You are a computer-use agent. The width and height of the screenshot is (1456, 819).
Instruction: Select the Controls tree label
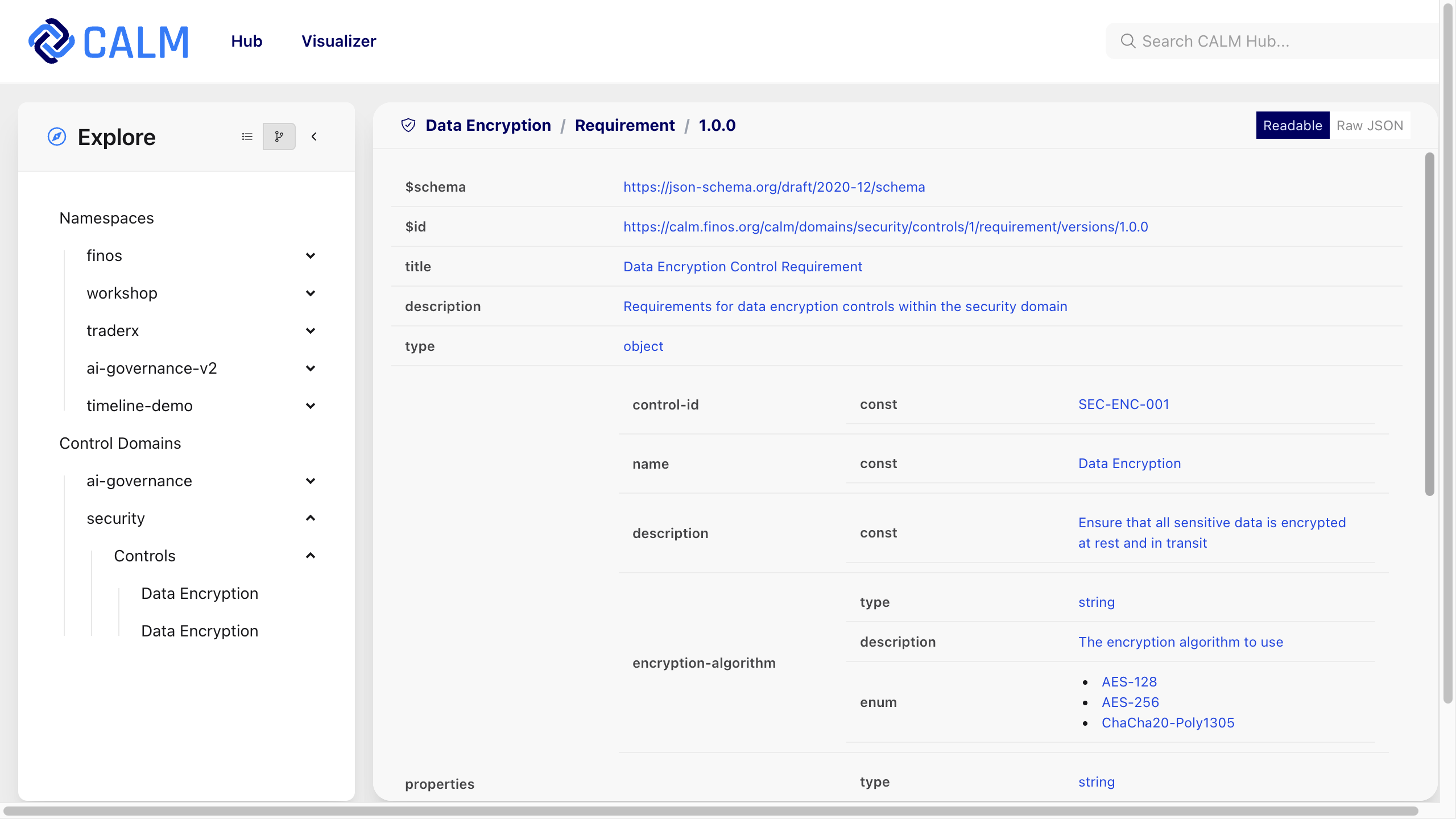pyautogui.click(x=144, y=556)
